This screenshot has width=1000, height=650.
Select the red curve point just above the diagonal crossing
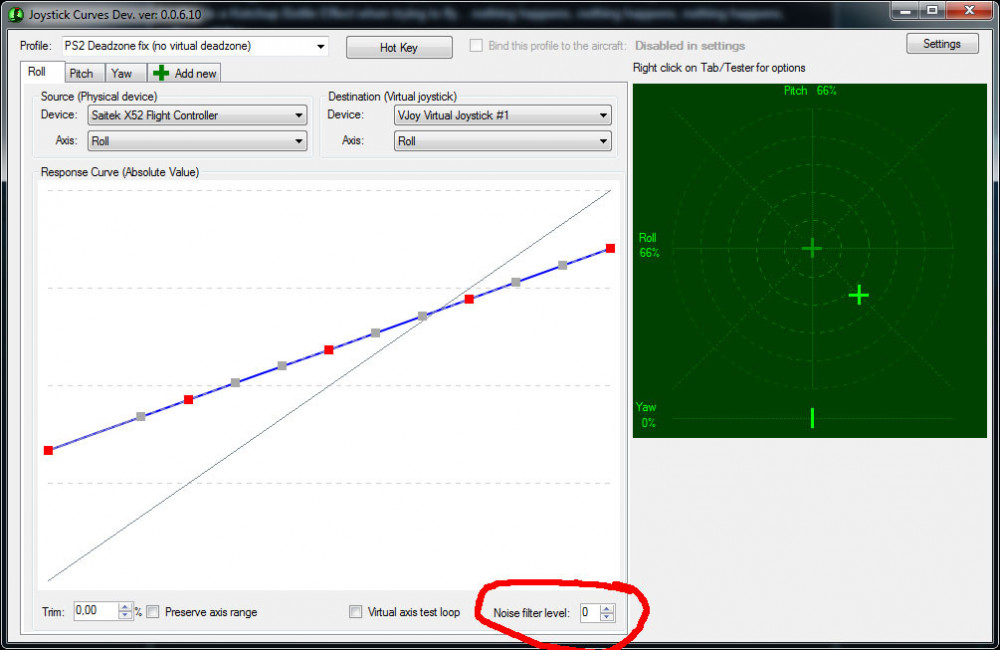tap(469, 299)
